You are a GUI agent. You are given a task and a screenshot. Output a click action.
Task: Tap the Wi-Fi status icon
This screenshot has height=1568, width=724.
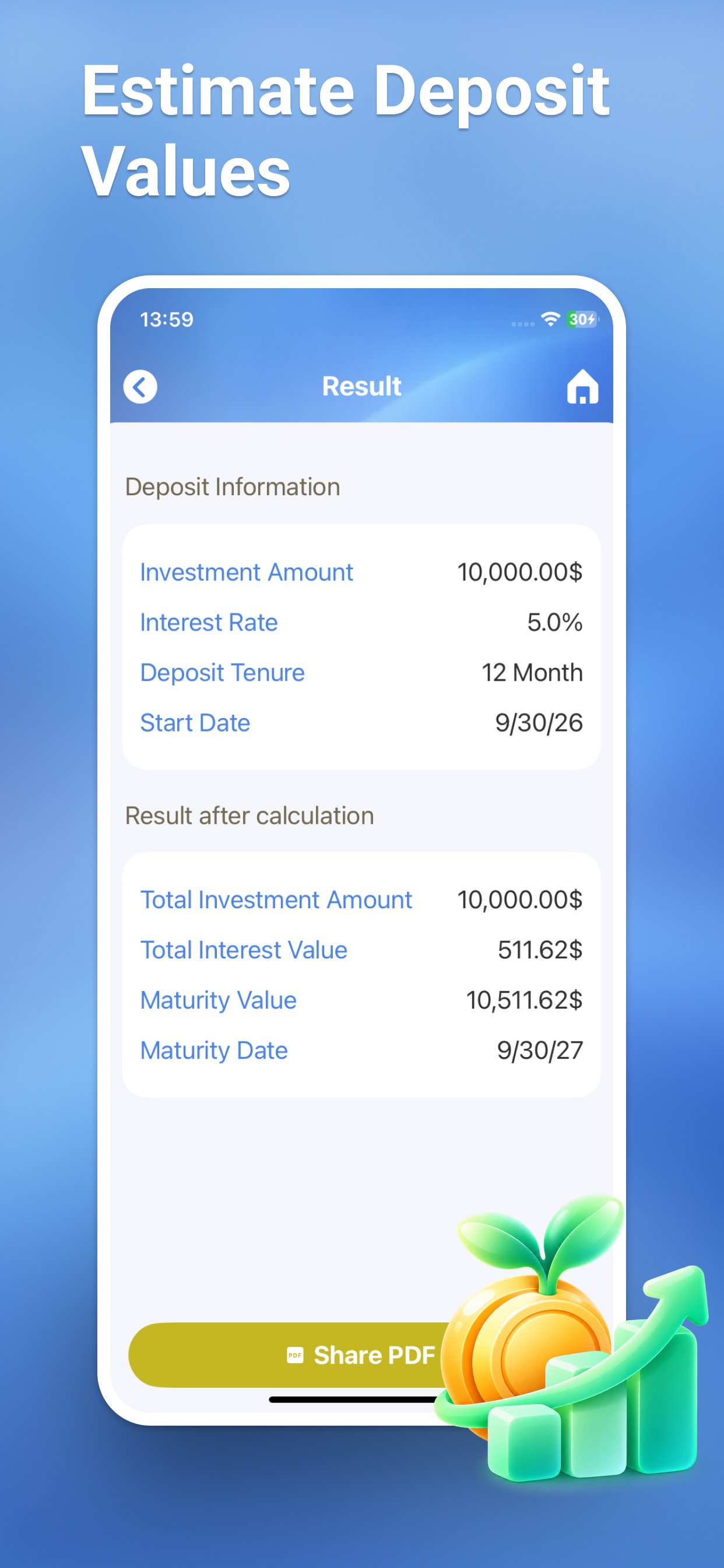click(x=551, y=318)
